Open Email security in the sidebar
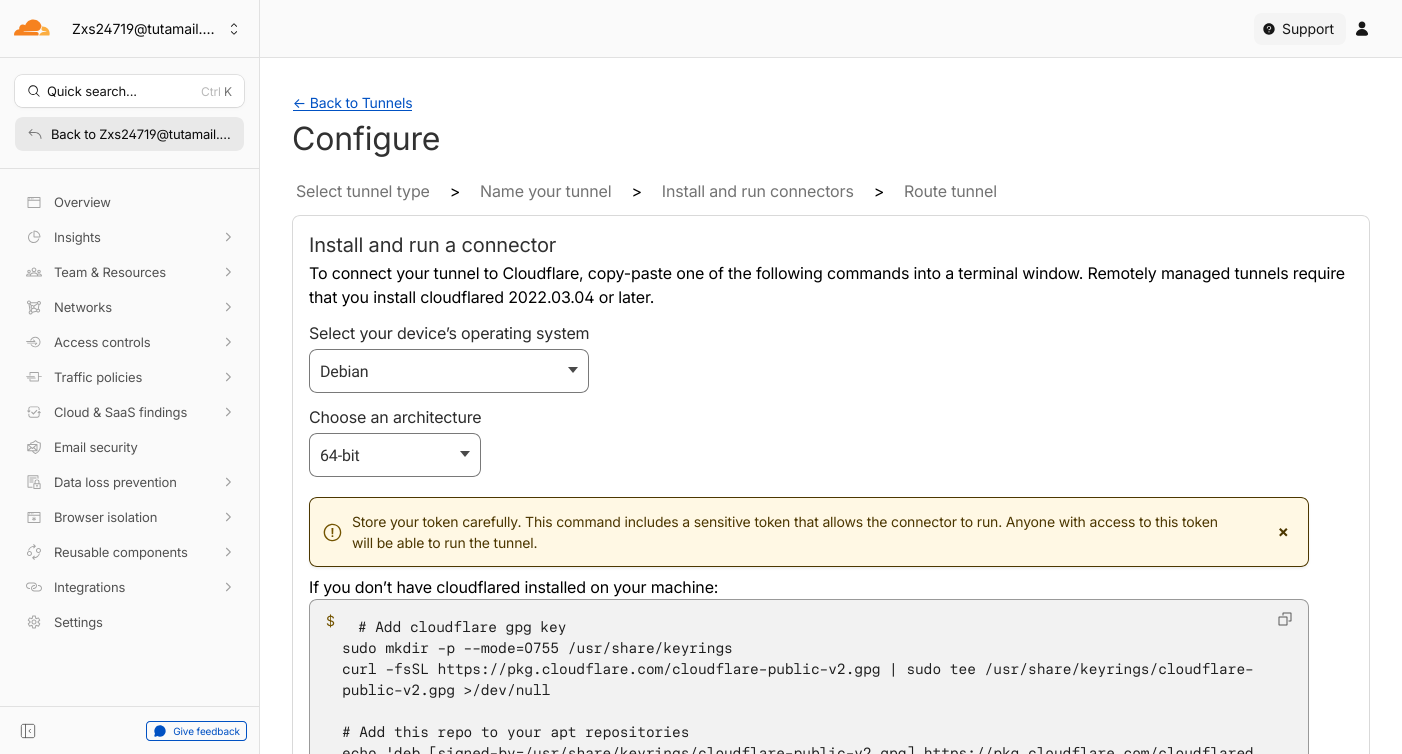The image size is (1402, 754). [129, 447]
